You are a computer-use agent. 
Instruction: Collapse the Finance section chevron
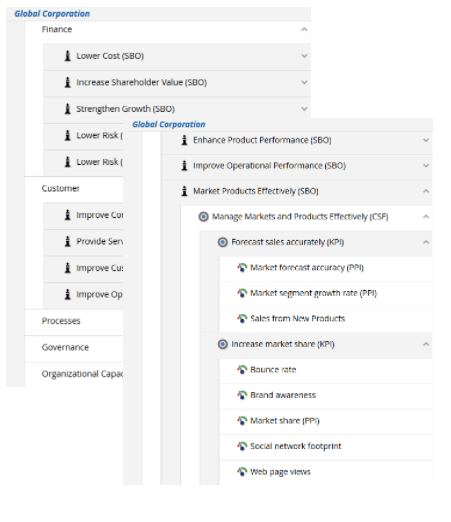(x=304, y=29)
